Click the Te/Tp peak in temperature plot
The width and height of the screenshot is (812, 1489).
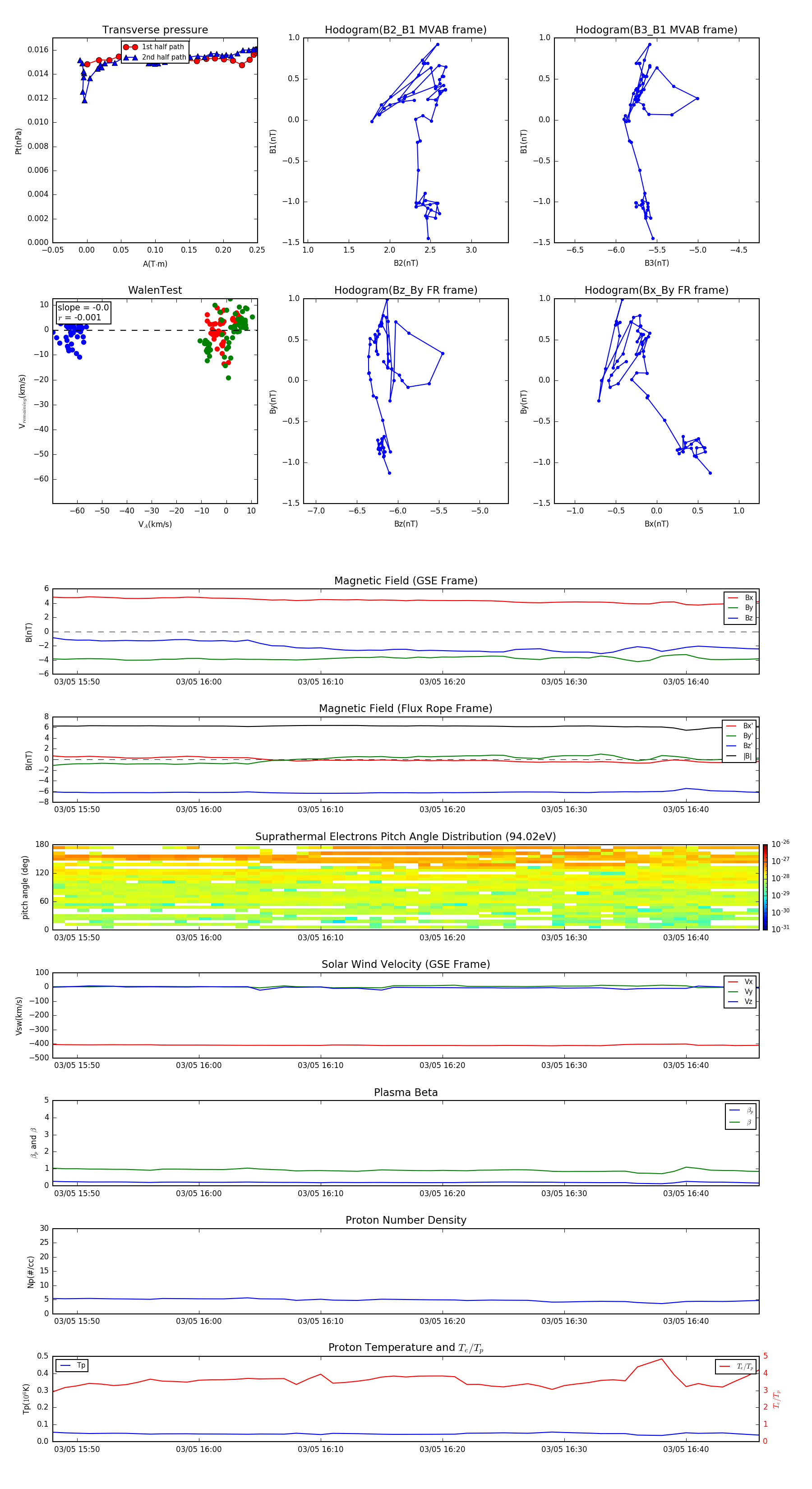click(661, 1359)
